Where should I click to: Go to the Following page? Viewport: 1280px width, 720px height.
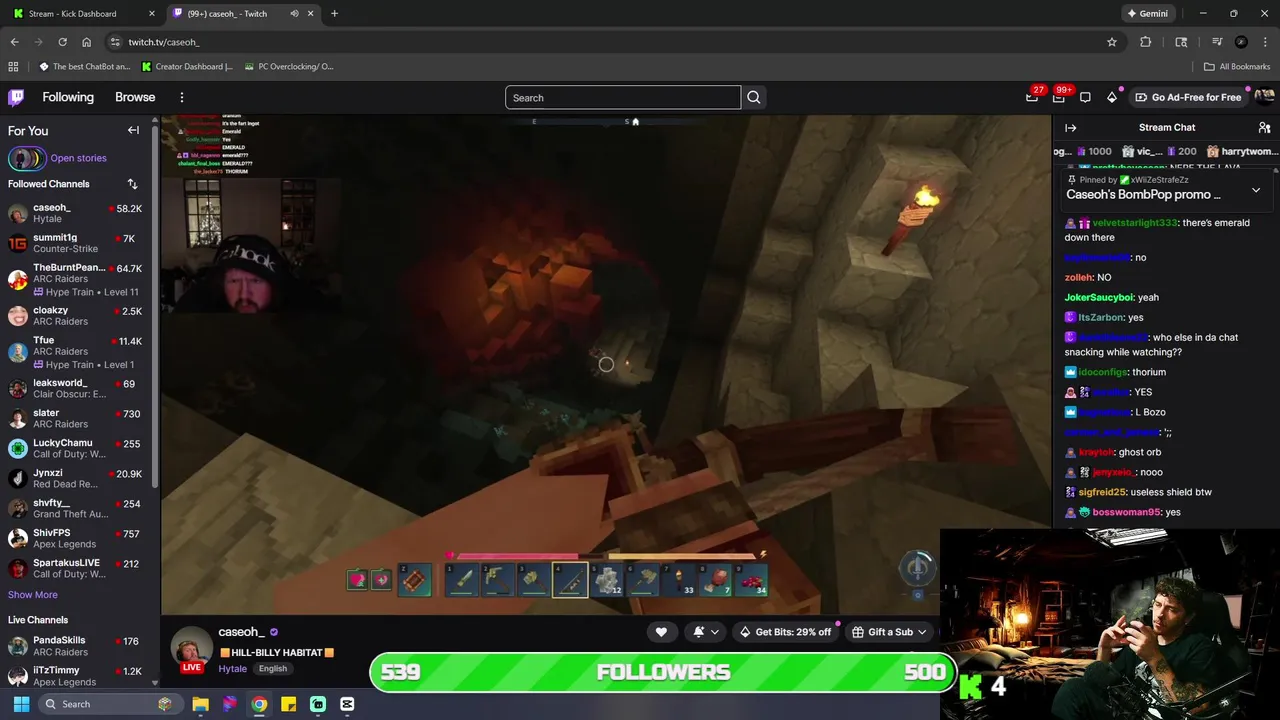pyautogui.click(x=68, y=97)
